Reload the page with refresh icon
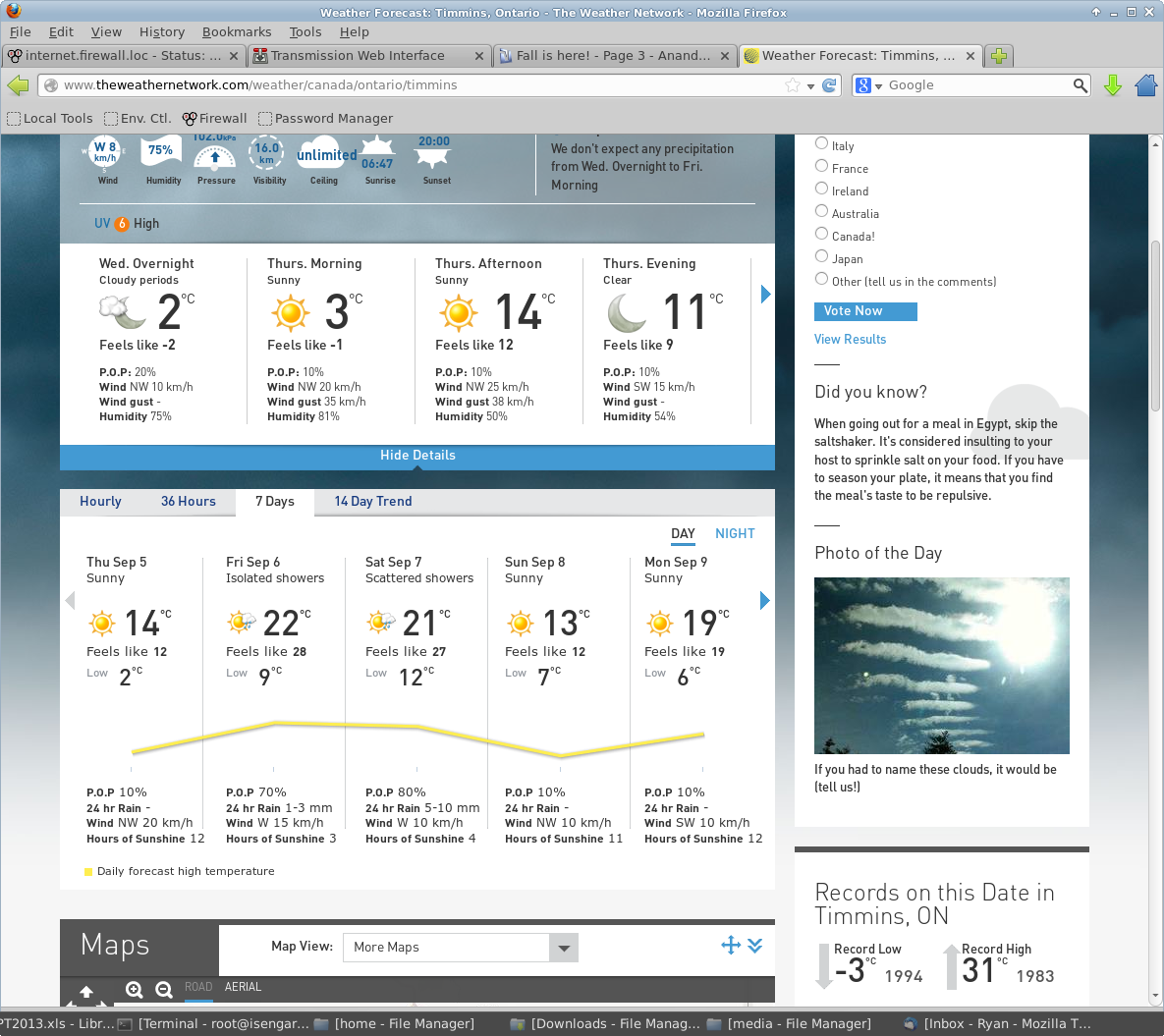 coord(829,85)
